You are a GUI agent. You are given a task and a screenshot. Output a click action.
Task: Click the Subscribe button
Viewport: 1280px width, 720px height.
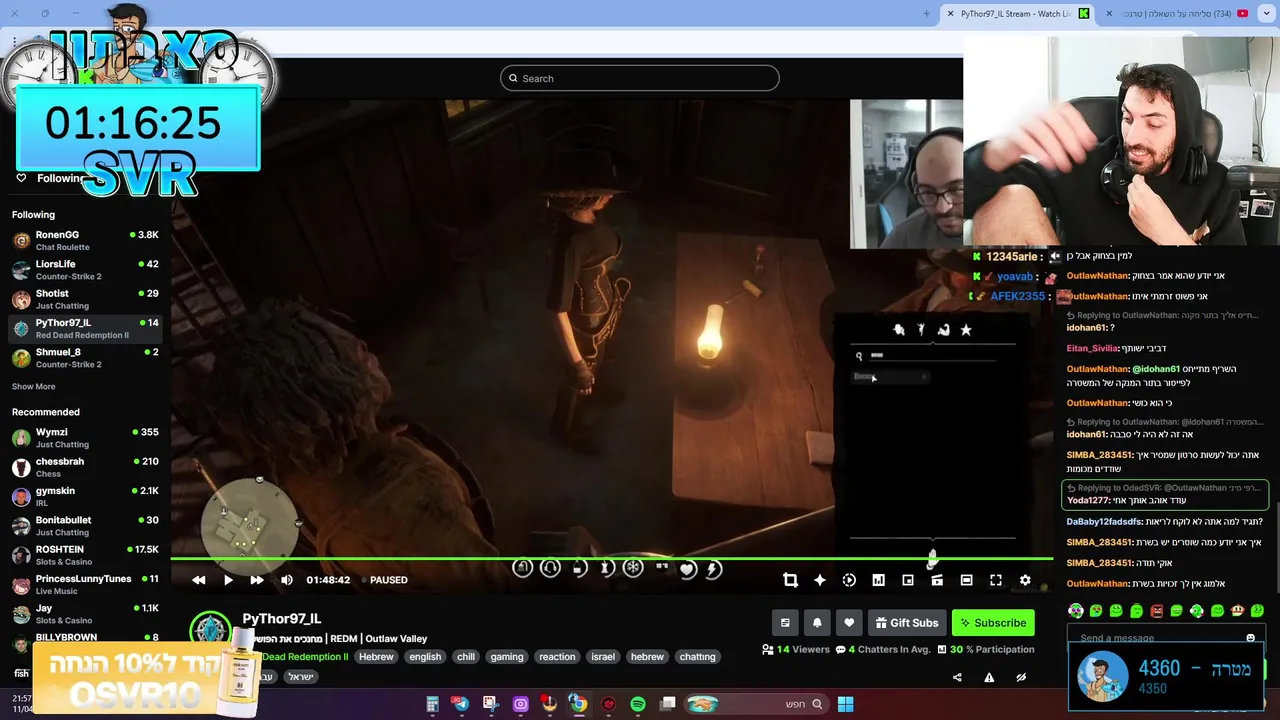(x=993, y=623)
